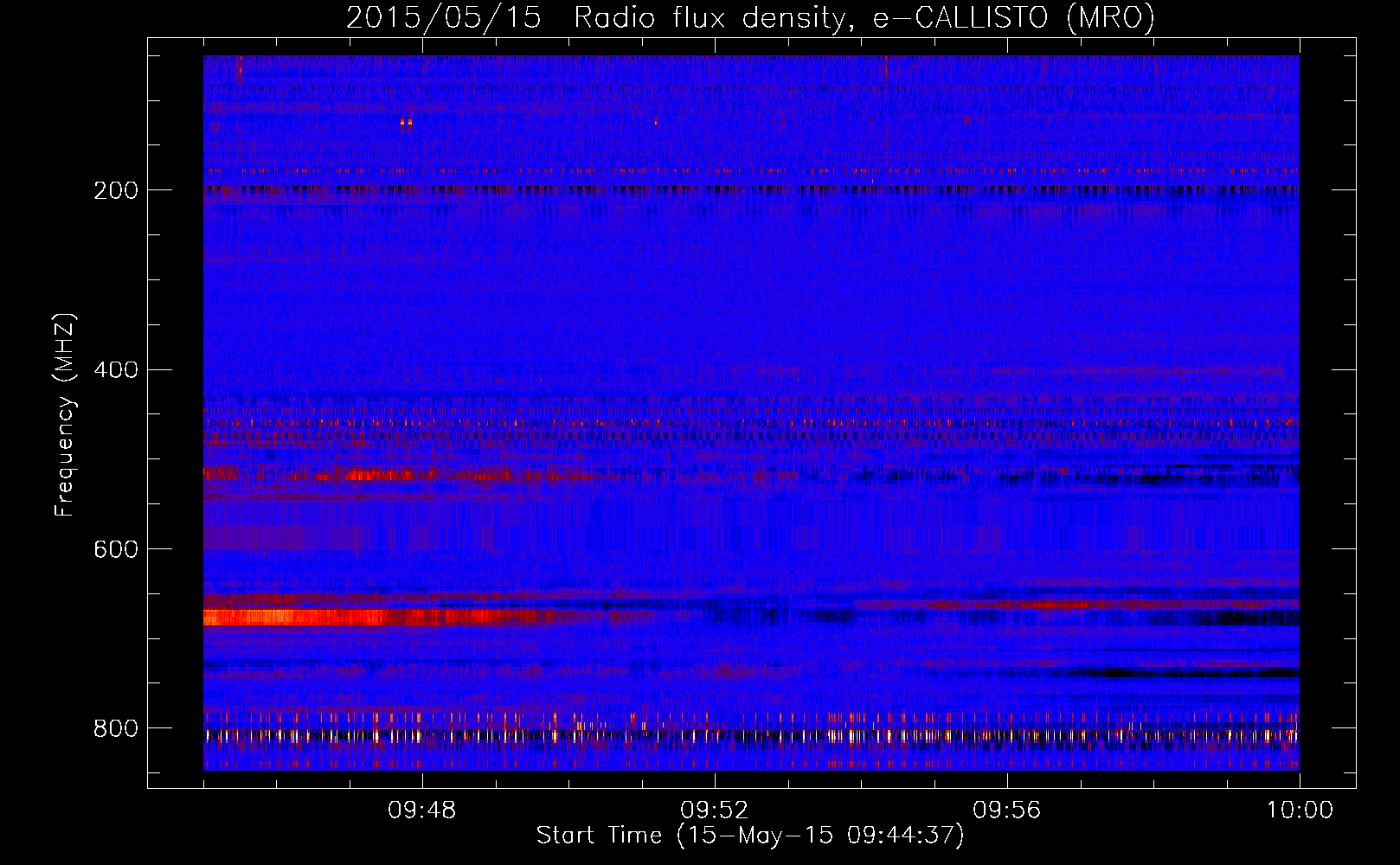Click the '200' frequency tick label
1400x865 pixels.
pos(116,190)
